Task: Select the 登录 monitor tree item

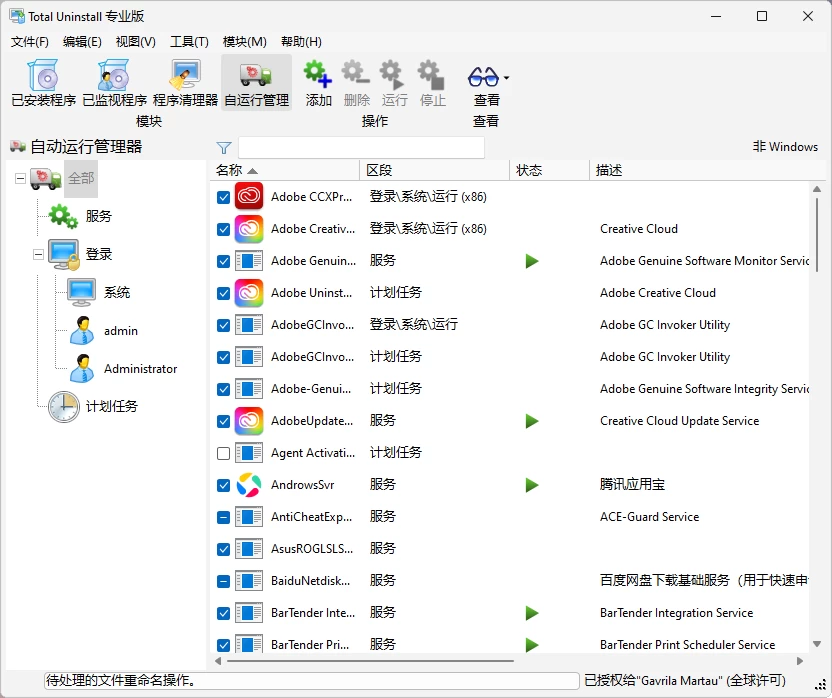Action: click(80, 255)
